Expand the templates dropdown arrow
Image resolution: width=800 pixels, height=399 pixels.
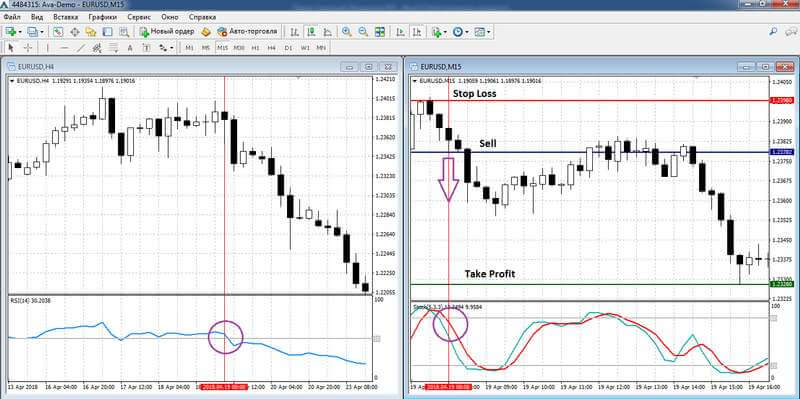488,32
